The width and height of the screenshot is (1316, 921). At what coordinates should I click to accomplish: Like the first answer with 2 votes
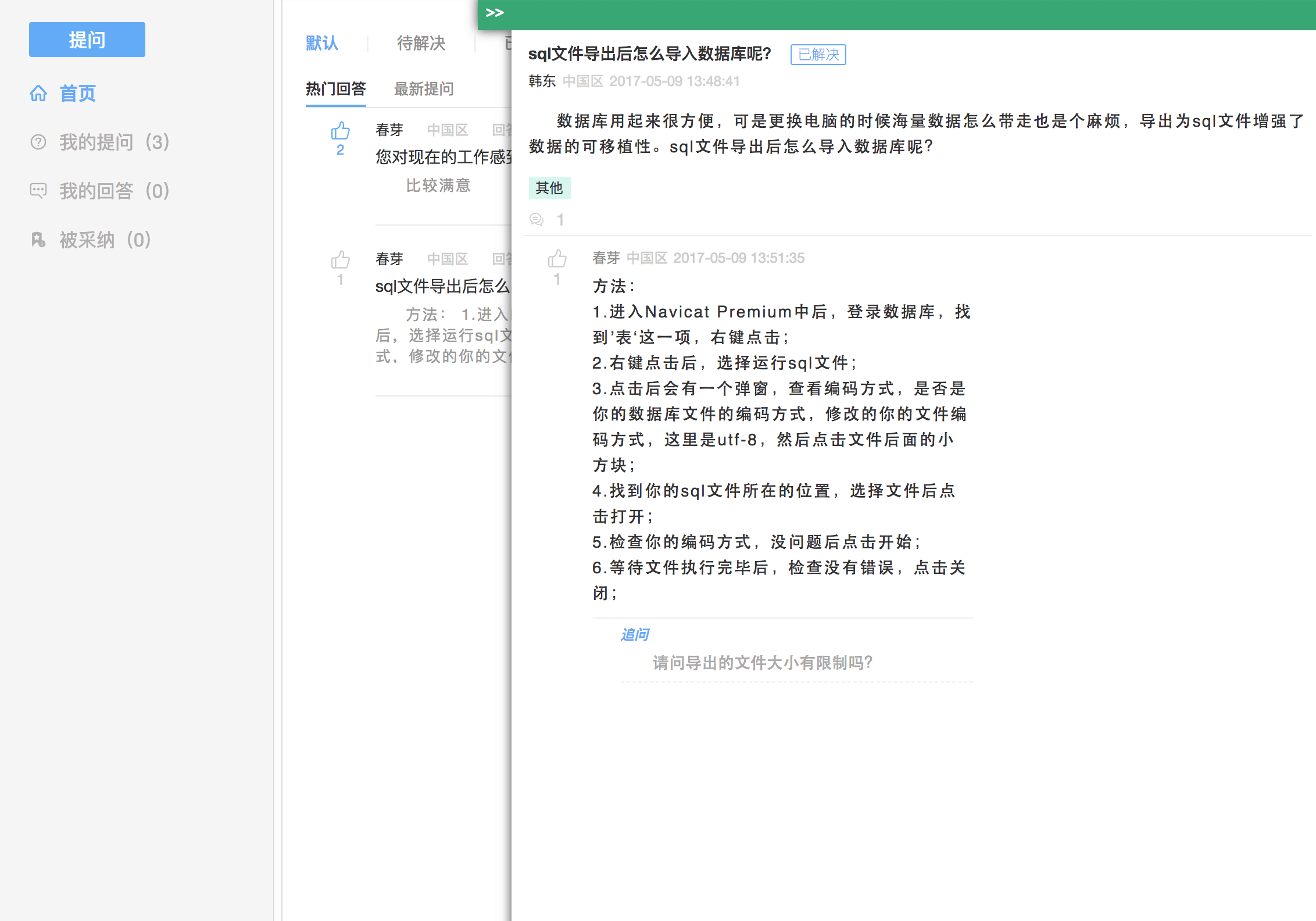[341, 131]
